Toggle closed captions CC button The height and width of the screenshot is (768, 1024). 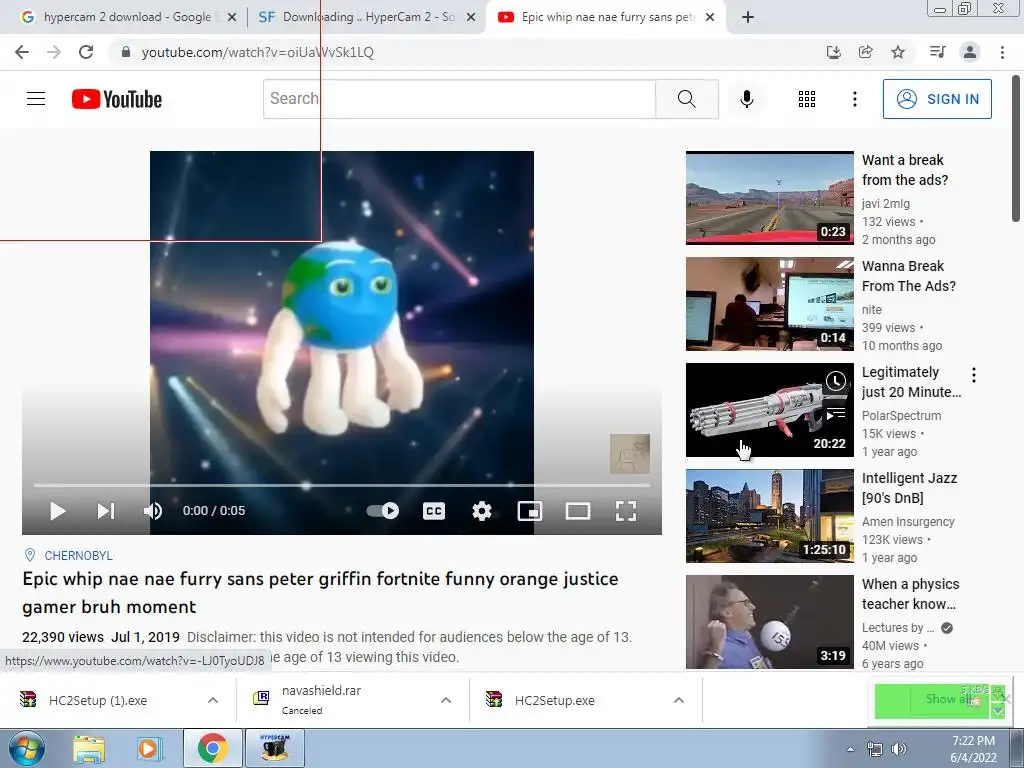pos(434,511)
